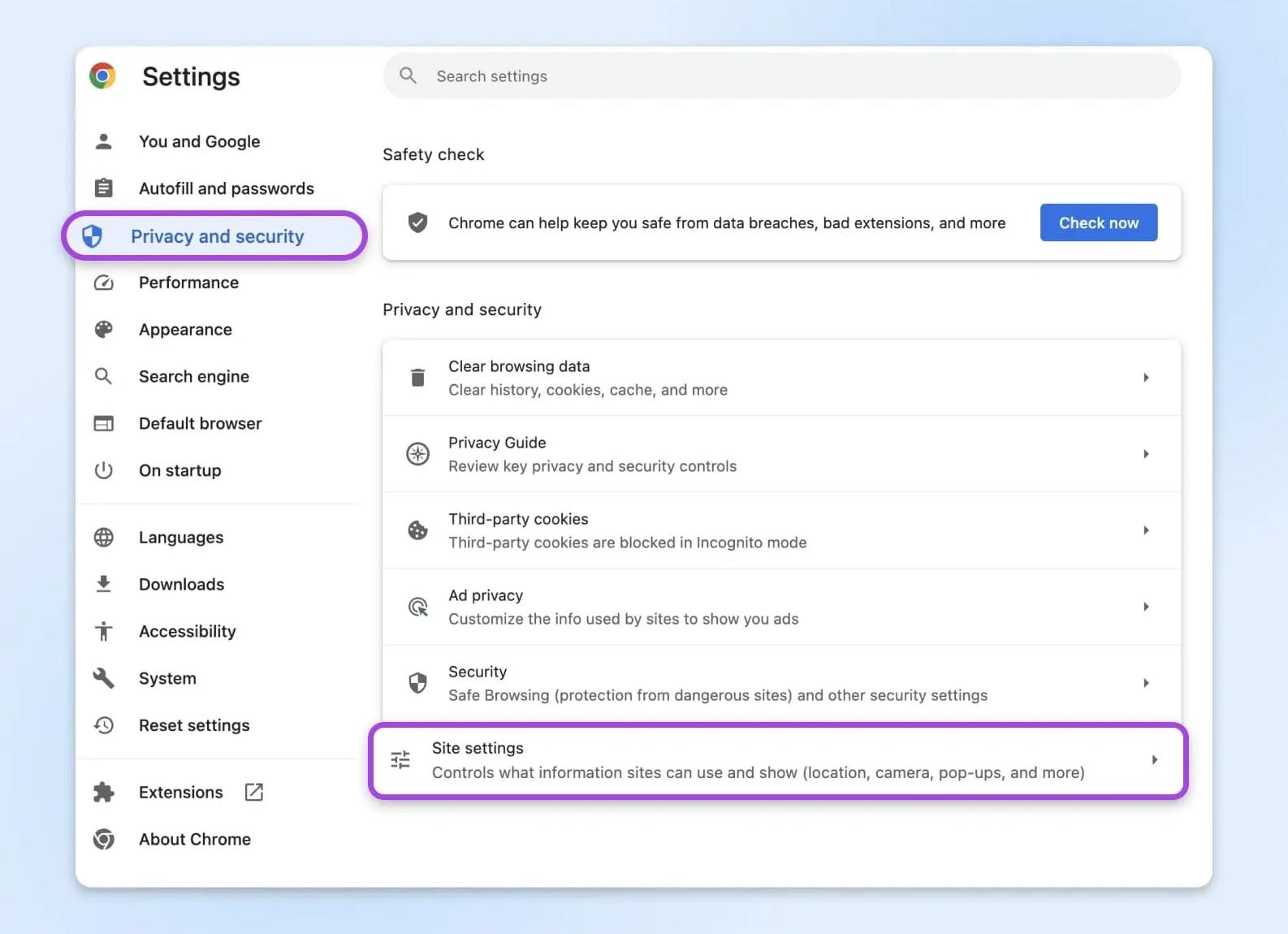The height and width of the screenshot is (934, 1288).
Task: Click the Chrome logo icon beside Settings
Action: 102,76
